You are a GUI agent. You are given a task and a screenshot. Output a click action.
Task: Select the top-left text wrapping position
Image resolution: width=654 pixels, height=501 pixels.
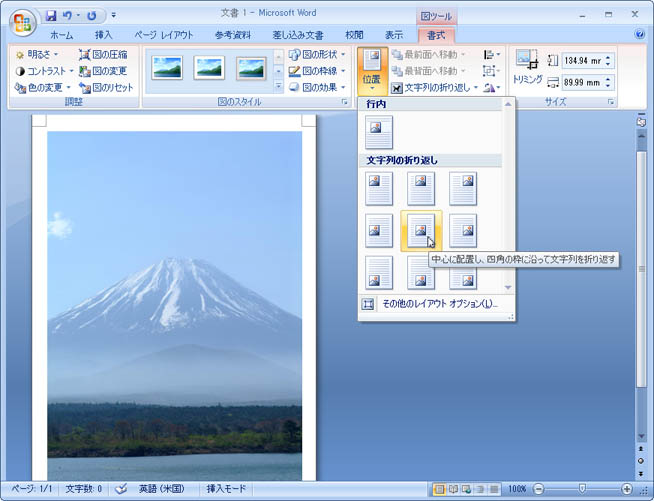click(x=379, y=188)
